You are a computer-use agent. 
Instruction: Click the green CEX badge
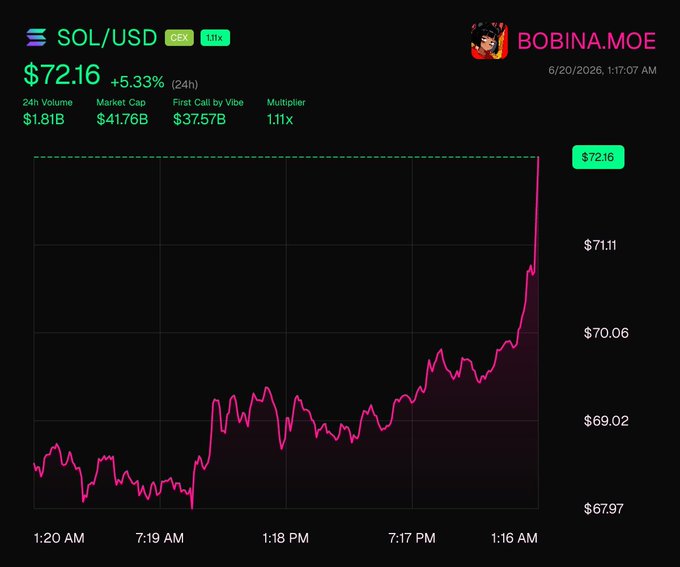[179, 38]
